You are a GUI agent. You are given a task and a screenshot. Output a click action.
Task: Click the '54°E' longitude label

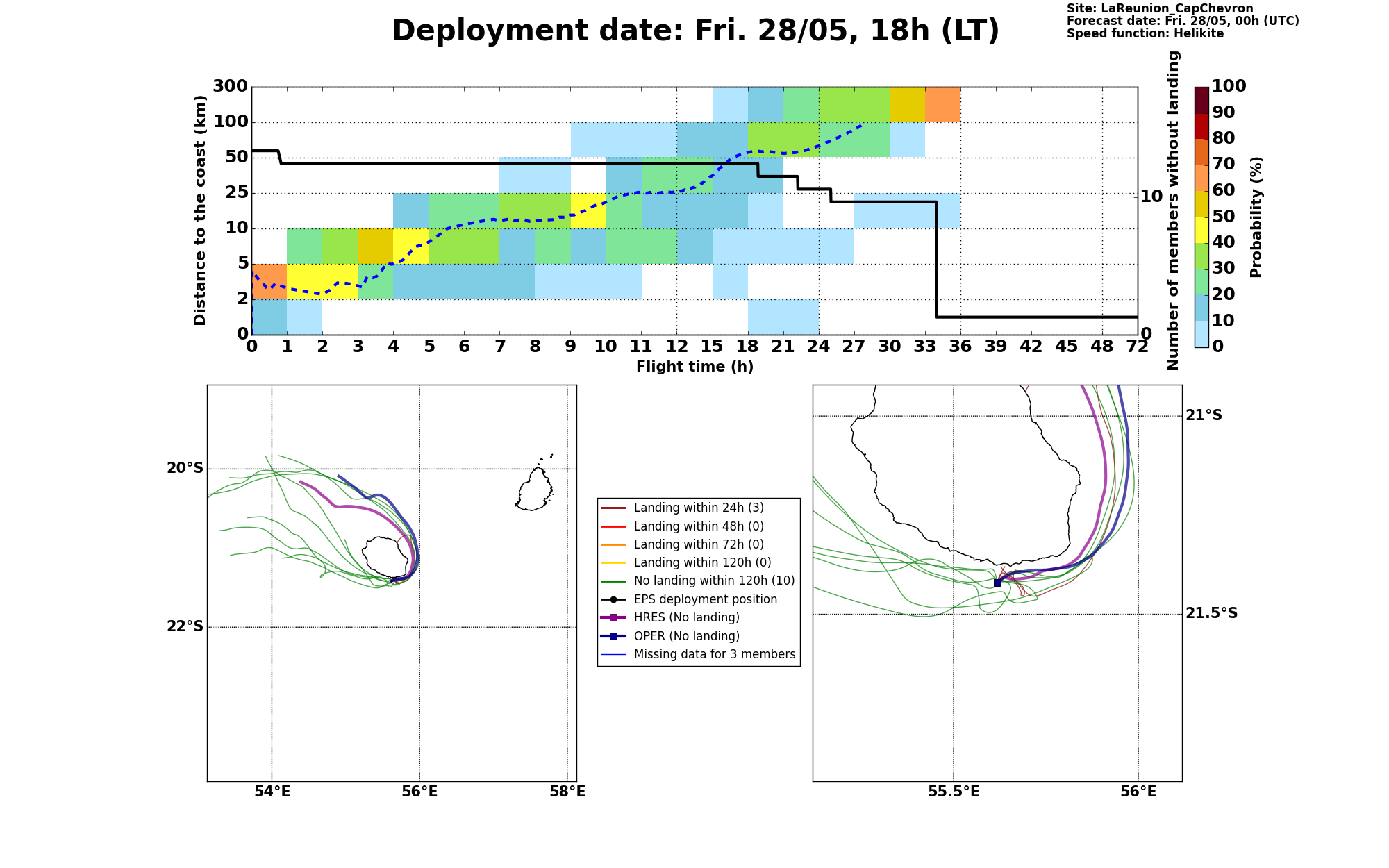(x=272, y=792)
